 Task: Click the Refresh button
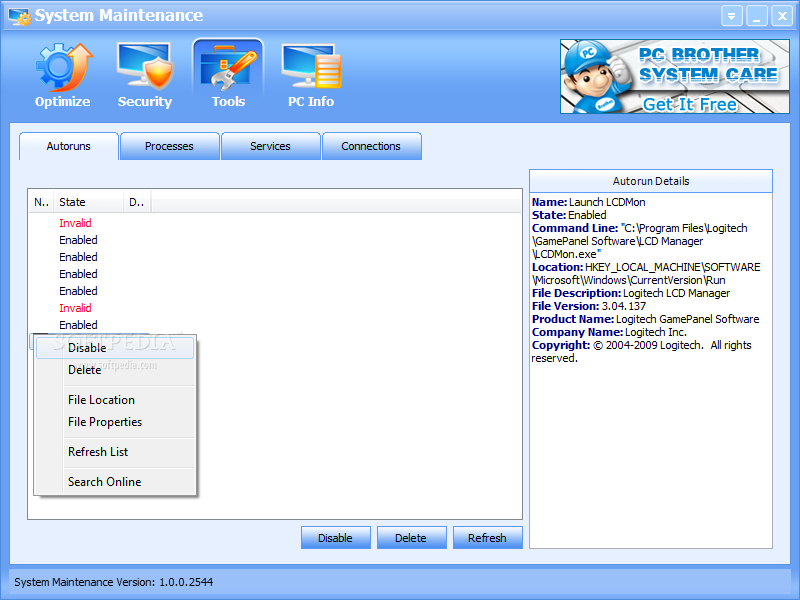[x=487, y=538]
